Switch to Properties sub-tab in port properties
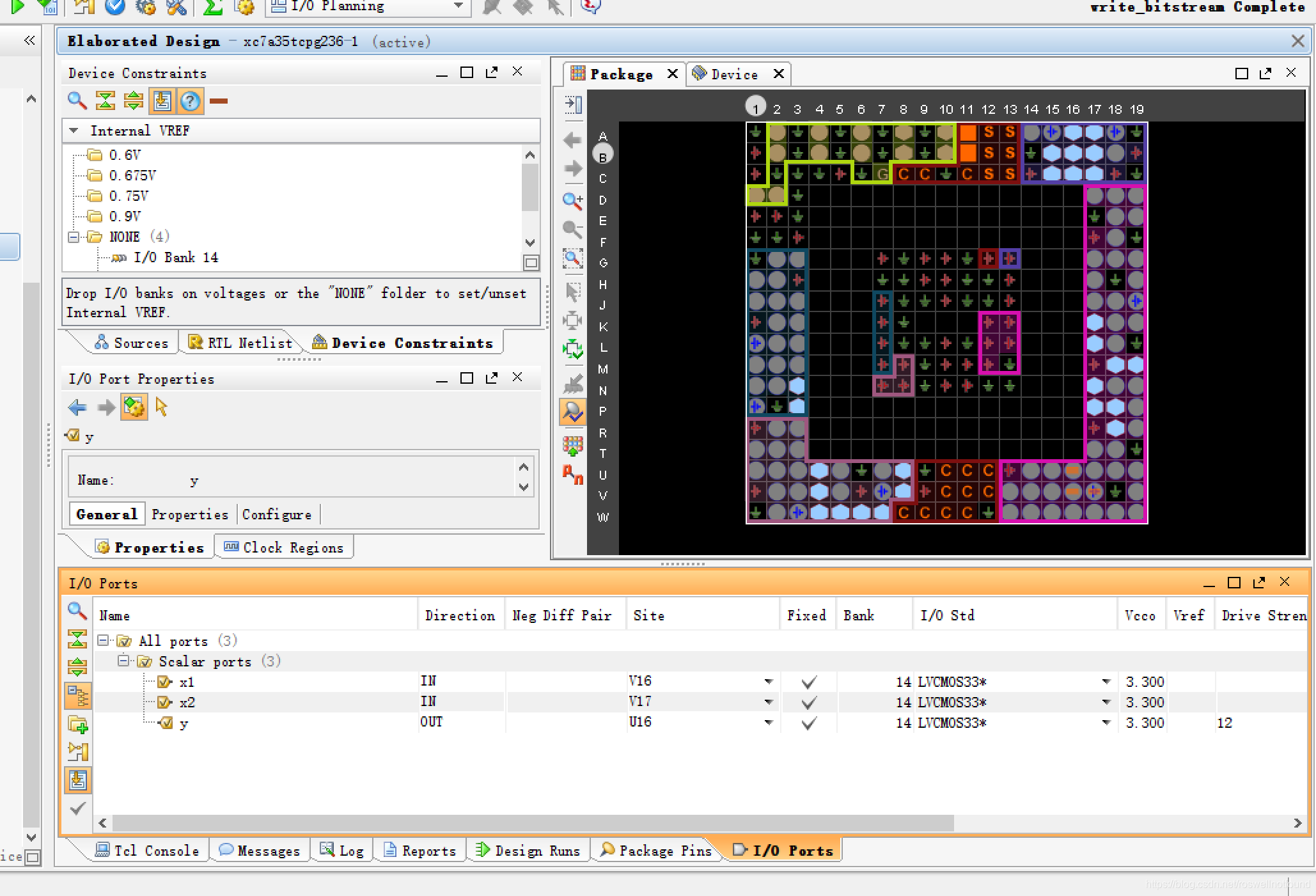 click(x=190, y=514)
